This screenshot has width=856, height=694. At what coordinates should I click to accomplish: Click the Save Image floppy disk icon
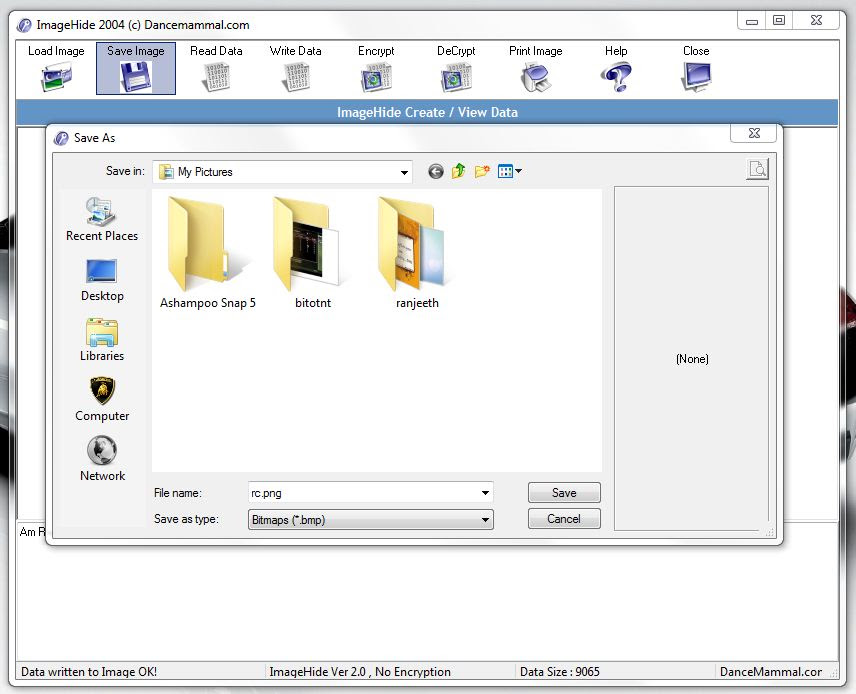coord(135,77)
